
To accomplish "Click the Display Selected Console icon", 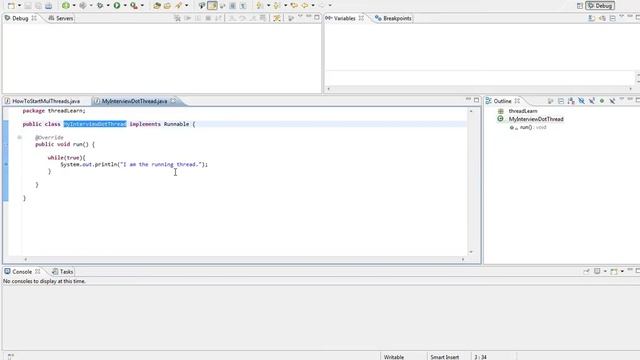I will [597, 271].
